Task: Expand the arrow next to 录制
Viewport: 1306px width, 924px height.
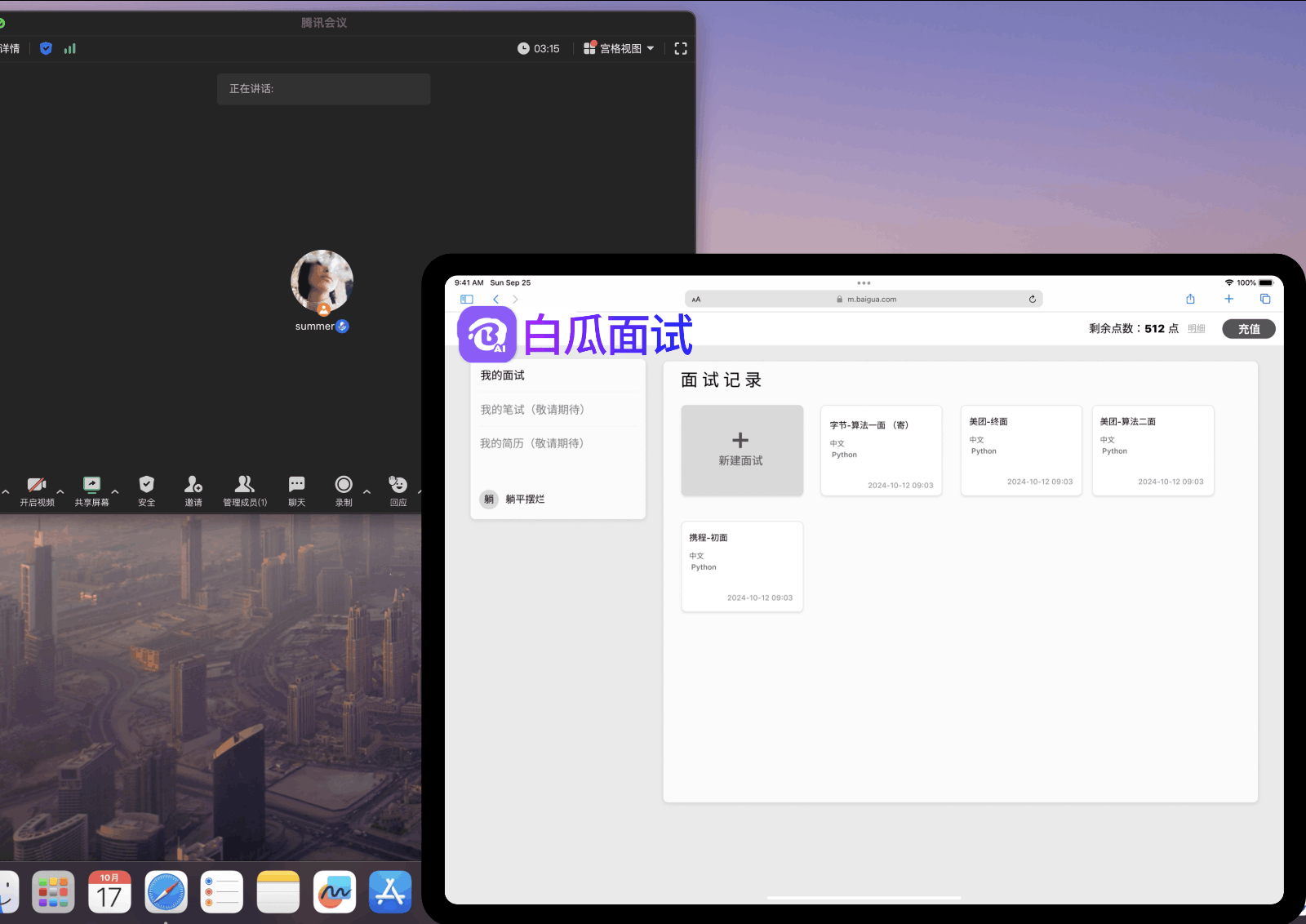Action: tap(366, 491)
